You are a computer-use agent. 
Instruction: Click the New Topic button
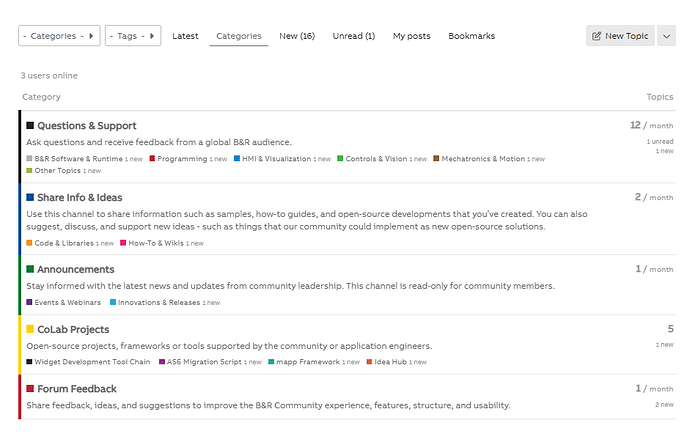click(620, 36)
